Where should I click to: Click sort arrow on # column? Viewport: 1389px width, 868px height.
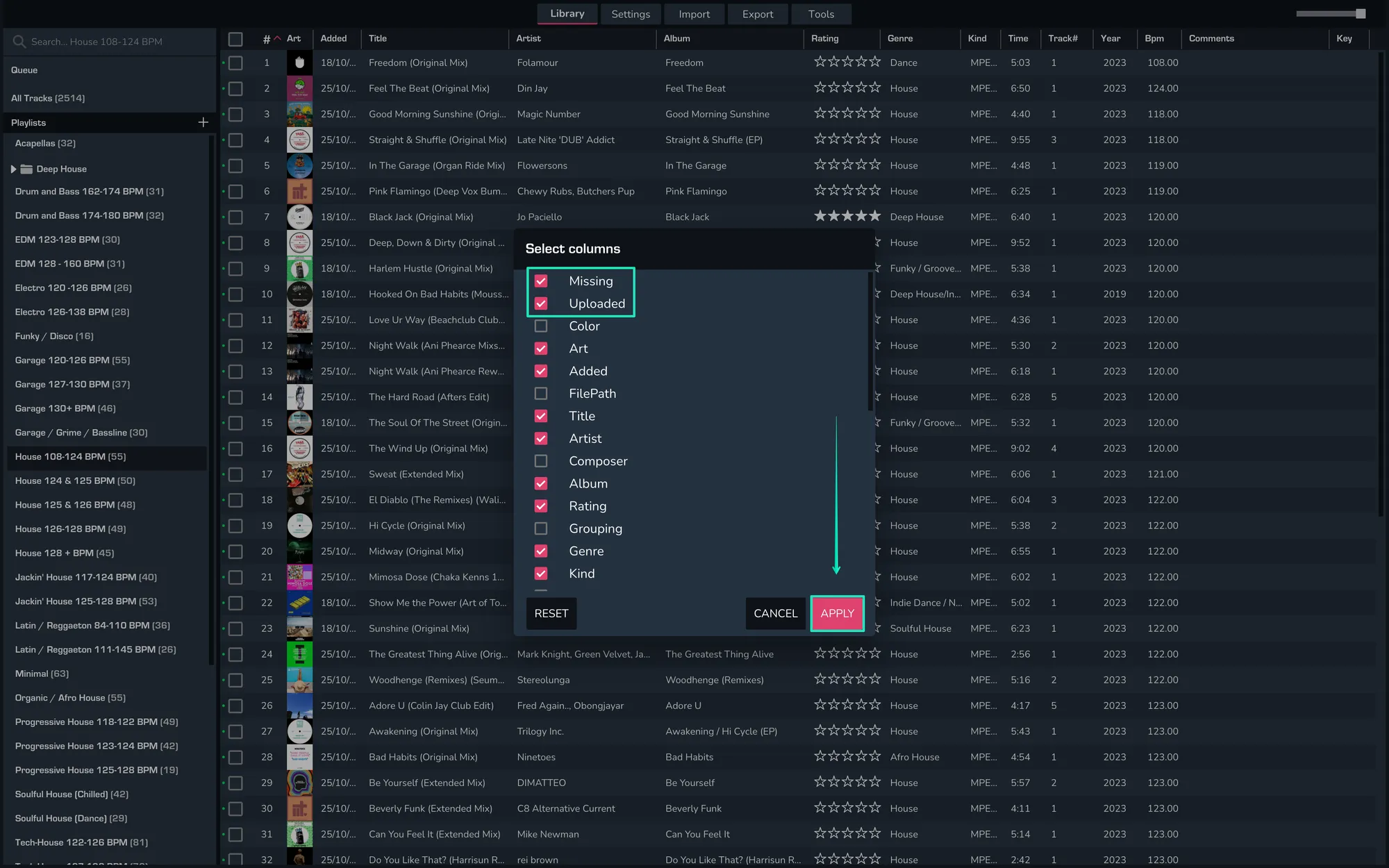tap(277, 39)
